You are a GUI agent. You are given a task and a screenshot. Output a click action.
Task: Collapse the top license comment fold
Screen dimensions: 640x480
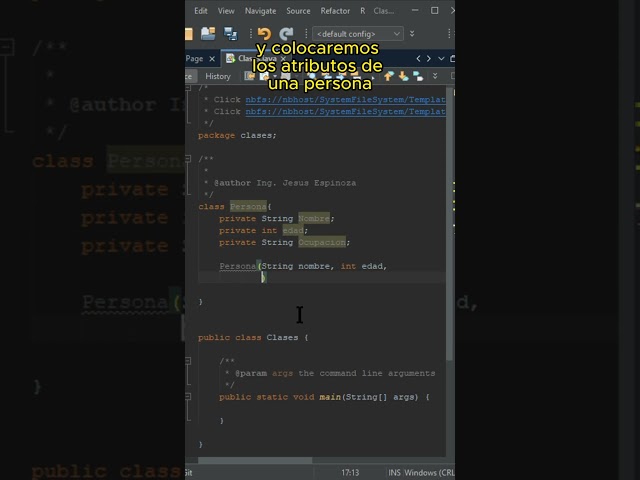188,87
